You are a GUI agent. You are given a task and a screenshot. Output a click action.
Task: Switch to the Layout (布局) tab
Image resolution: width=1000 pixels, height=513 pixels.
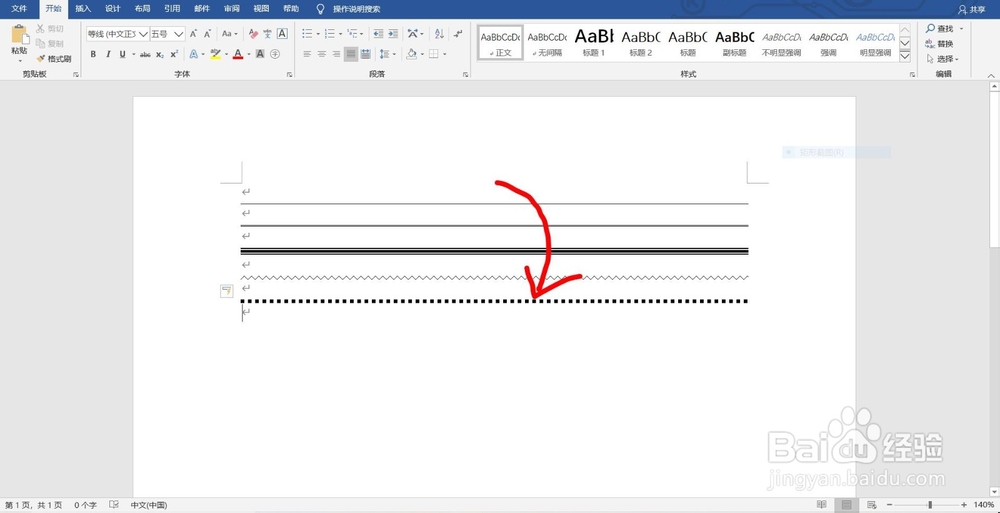click(x=143, y=9)
